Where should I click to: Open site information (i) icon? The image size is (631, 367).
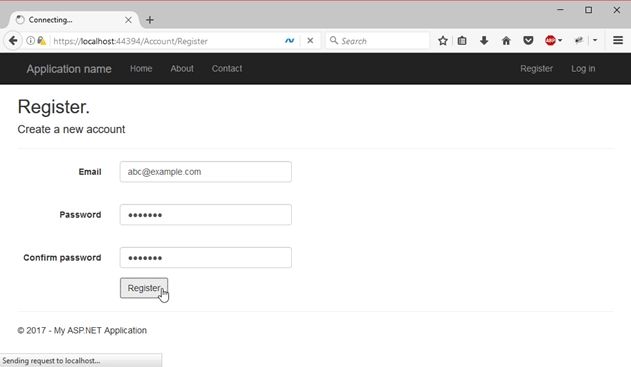(x=30, y=41)
